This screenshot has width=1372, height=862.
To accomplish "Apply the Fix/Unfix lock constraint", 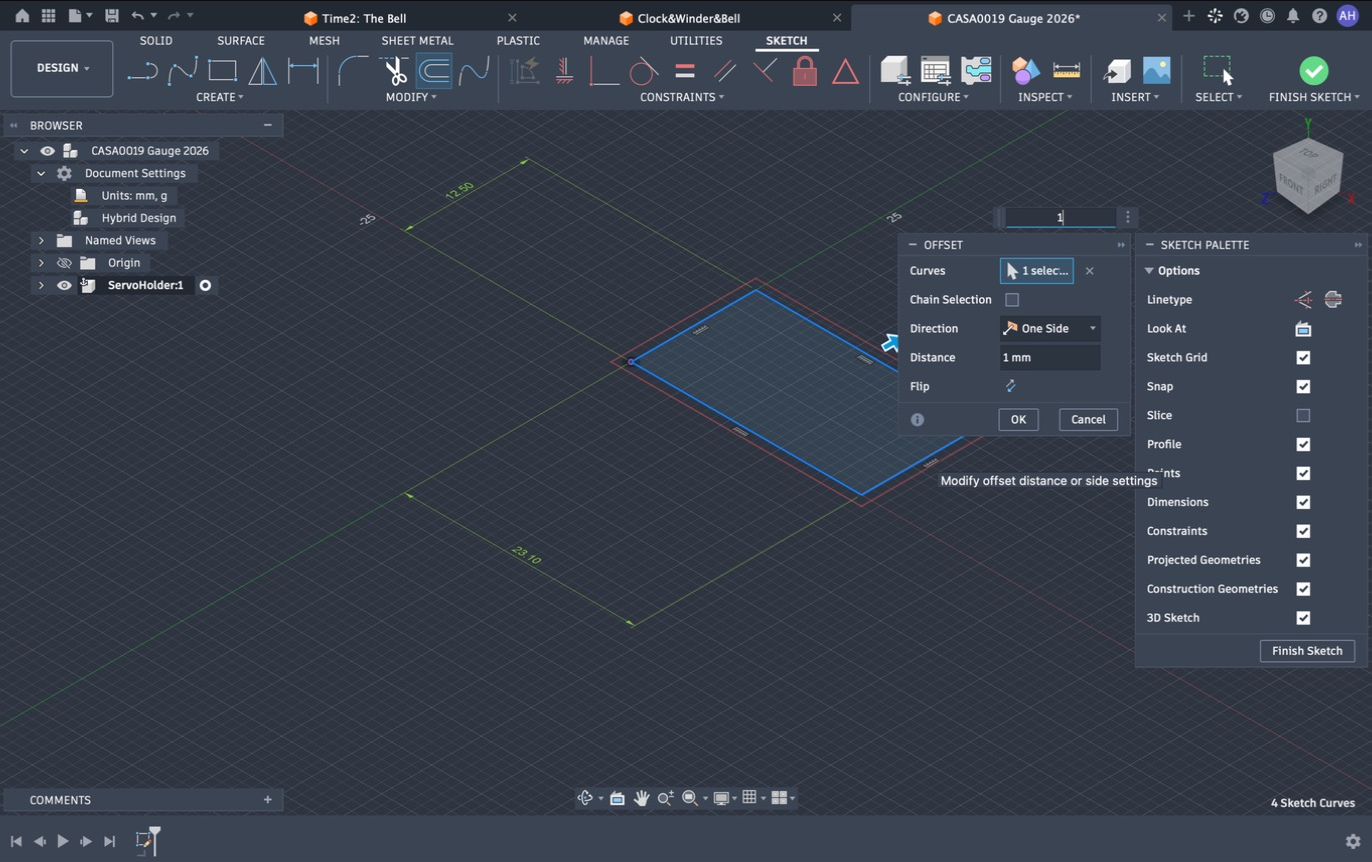I will 805,71.
